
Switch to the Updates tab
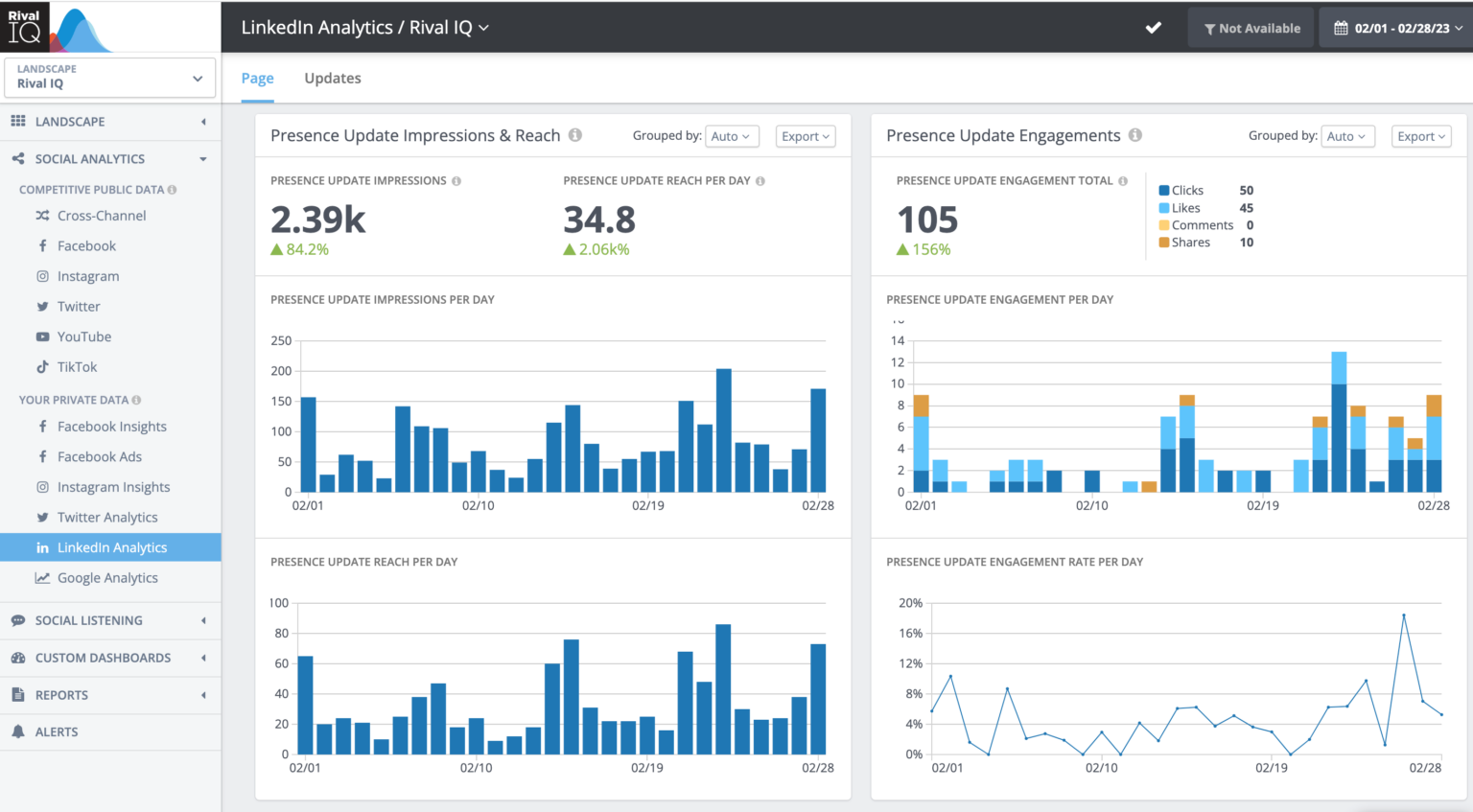click(x=333, y=79)
